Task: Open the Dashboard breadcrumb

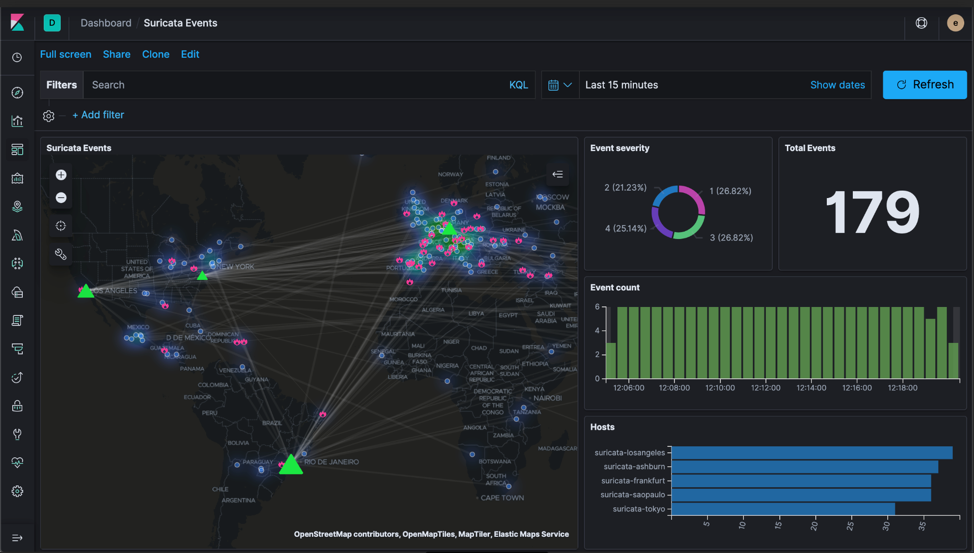Action: 105,23
